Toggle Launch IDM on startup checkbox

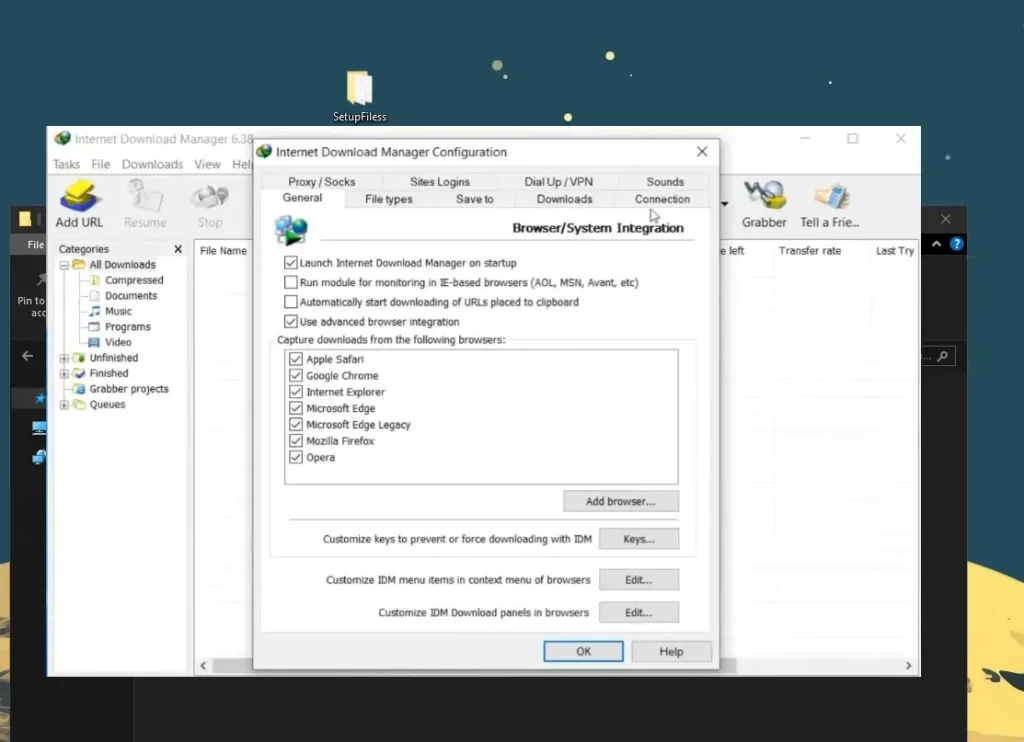(x=291, y=263)
